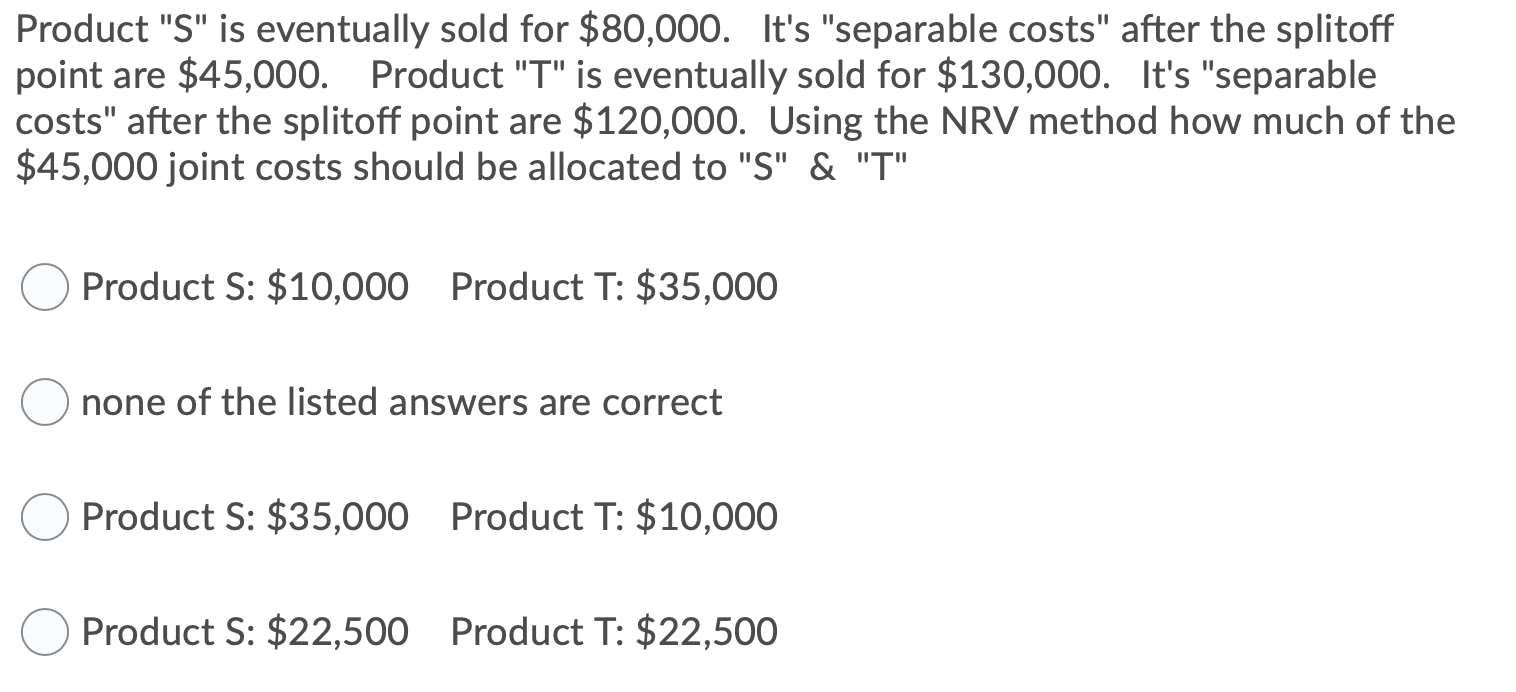Click the answer reading 'Product S: $22,500'
Image resolution: width=1516 pixels, height=692 pixels.
point(245,633)
